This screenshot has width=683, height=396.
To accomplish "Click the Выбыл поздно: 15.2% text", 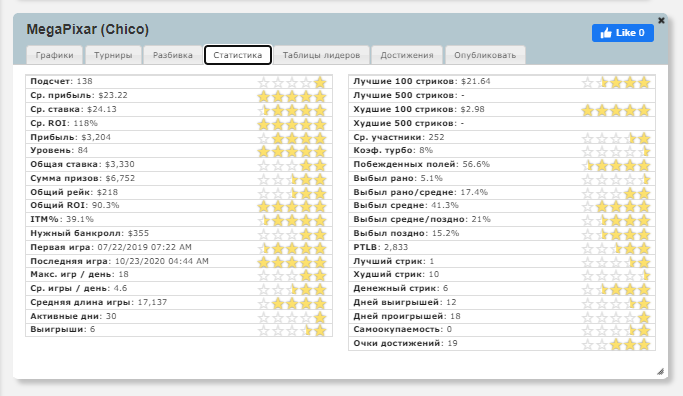I will [x=406, y=233].
